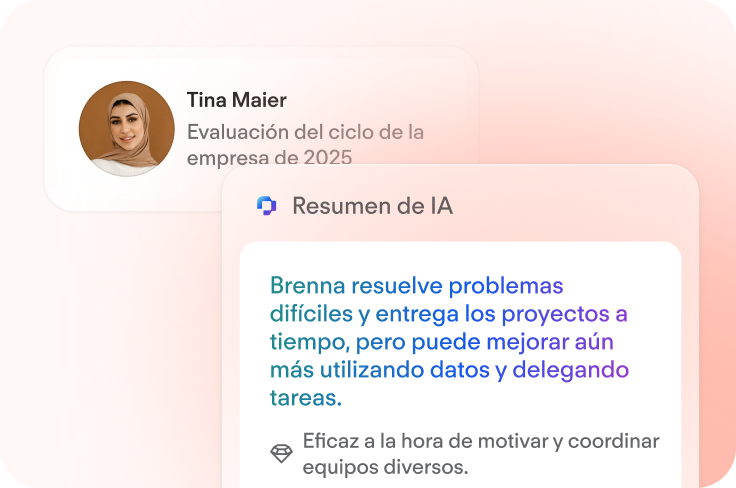Viewport: 736px width, 488px height.
Task: Click 'equipos diversos.' text
Action: [x=385, y=467]
